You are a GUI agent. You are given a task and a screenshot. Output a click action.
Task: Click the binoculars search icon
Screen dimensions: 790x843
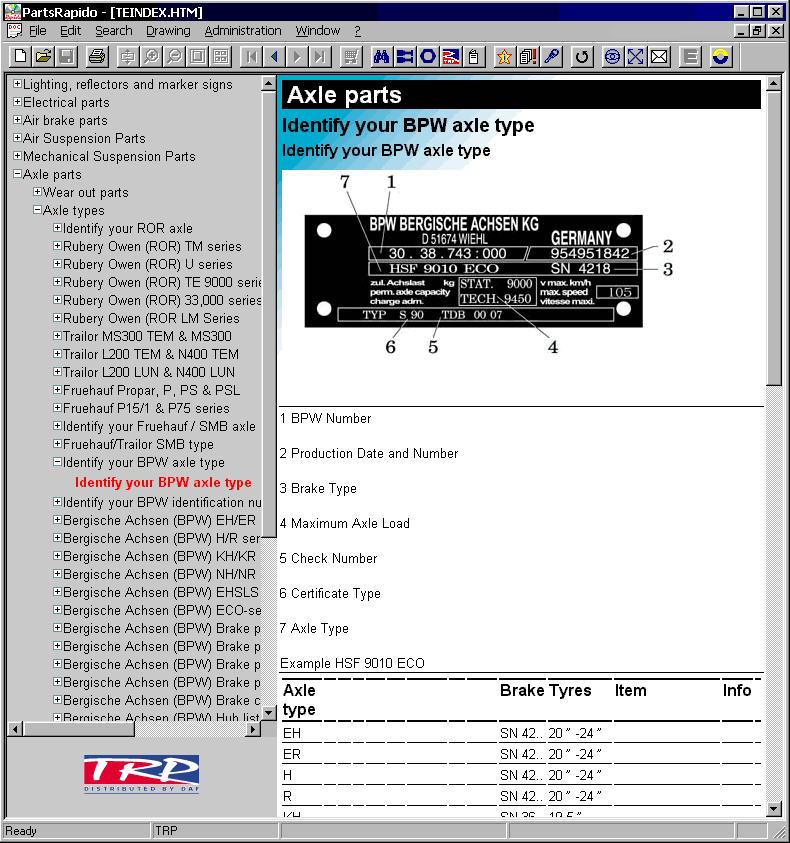point(381,56)
